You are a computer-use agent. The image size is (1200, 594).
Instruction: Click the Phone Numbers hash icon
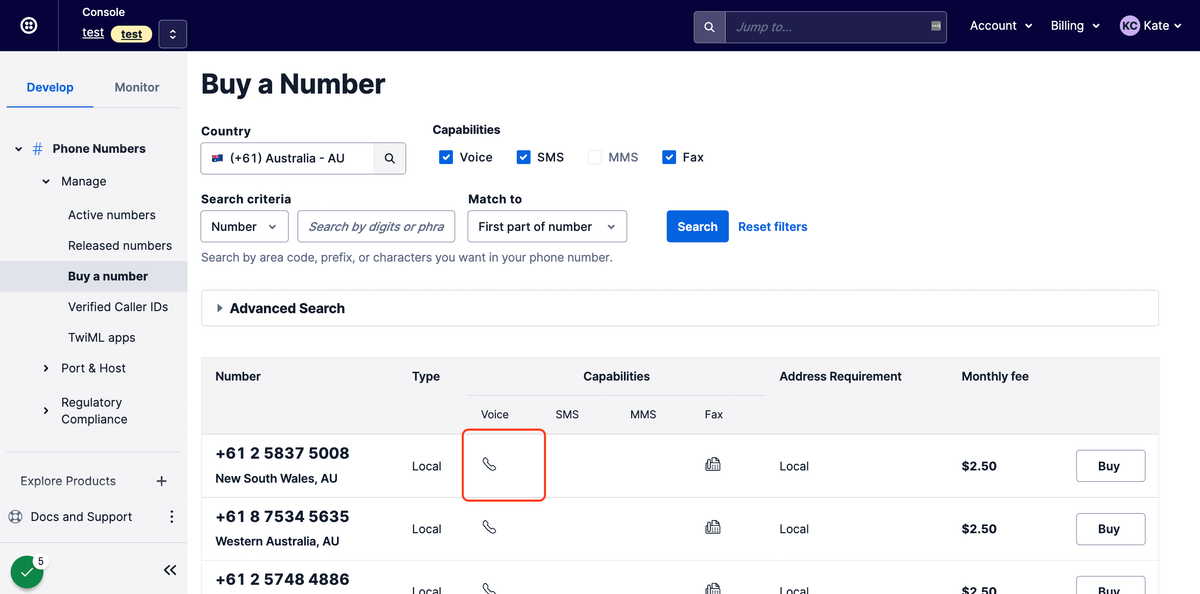[37, 149]
